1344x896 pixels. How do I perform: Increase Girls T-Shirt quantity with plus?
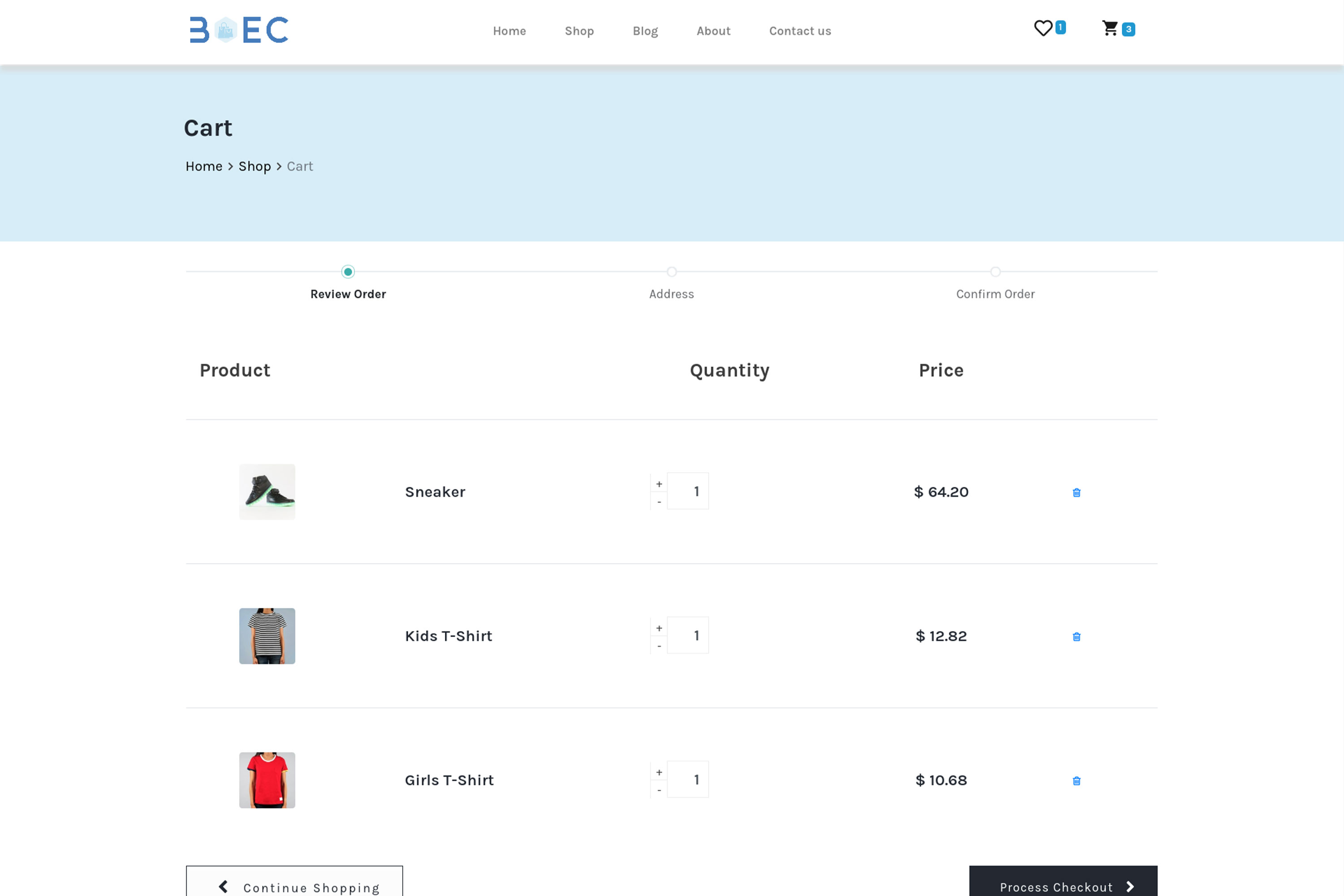click(x=659, y=772)
